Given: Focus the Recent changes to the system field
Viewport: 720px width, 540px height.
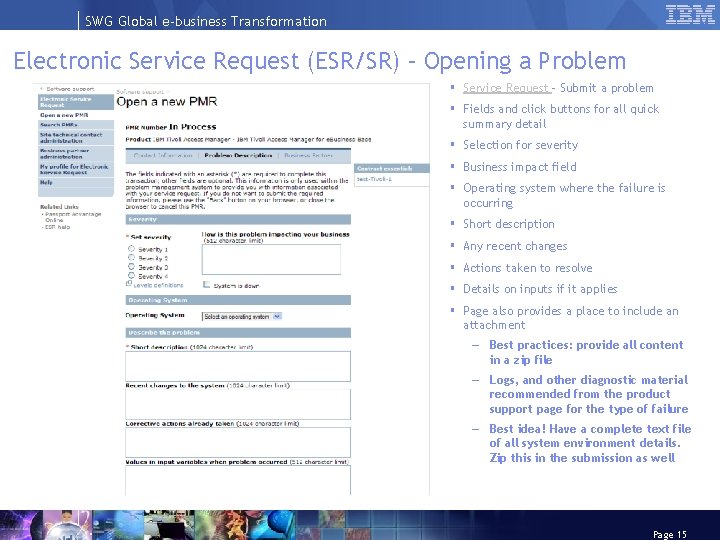Looking at the screenshot, I should pos(238,405).
